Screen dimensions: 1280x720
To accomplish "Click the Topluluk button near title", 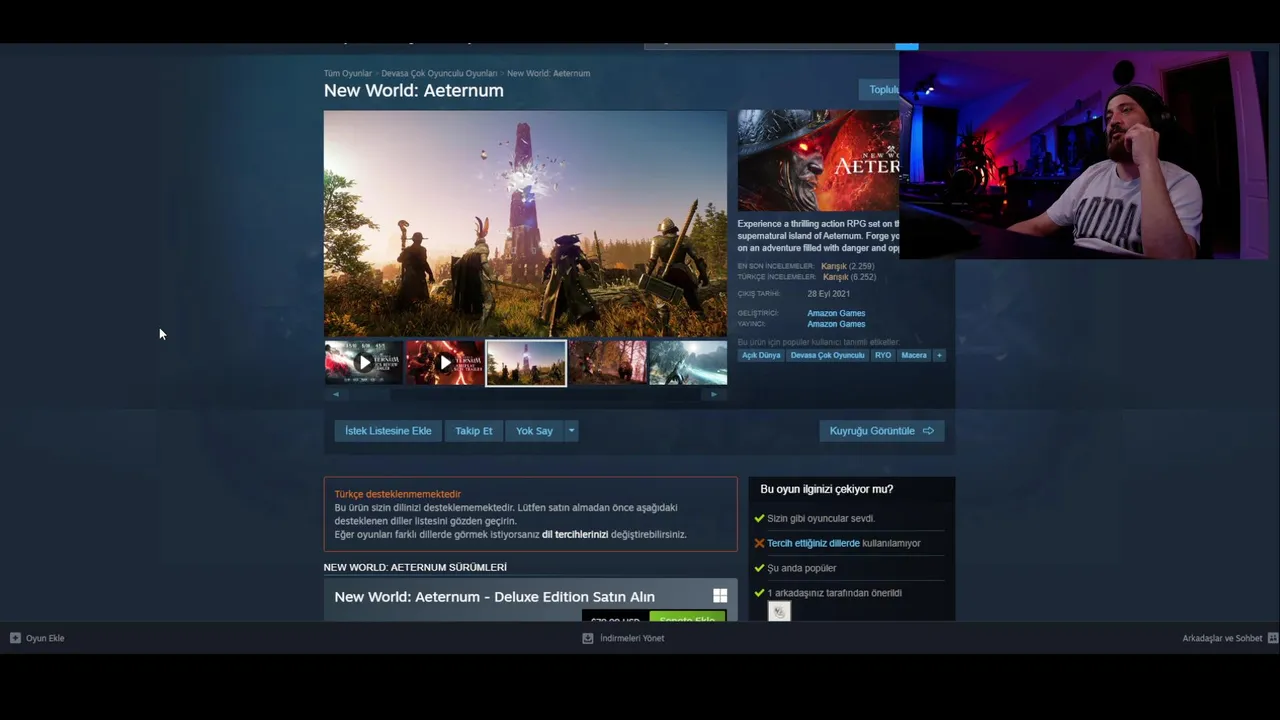I will click(x=879, y=90).
